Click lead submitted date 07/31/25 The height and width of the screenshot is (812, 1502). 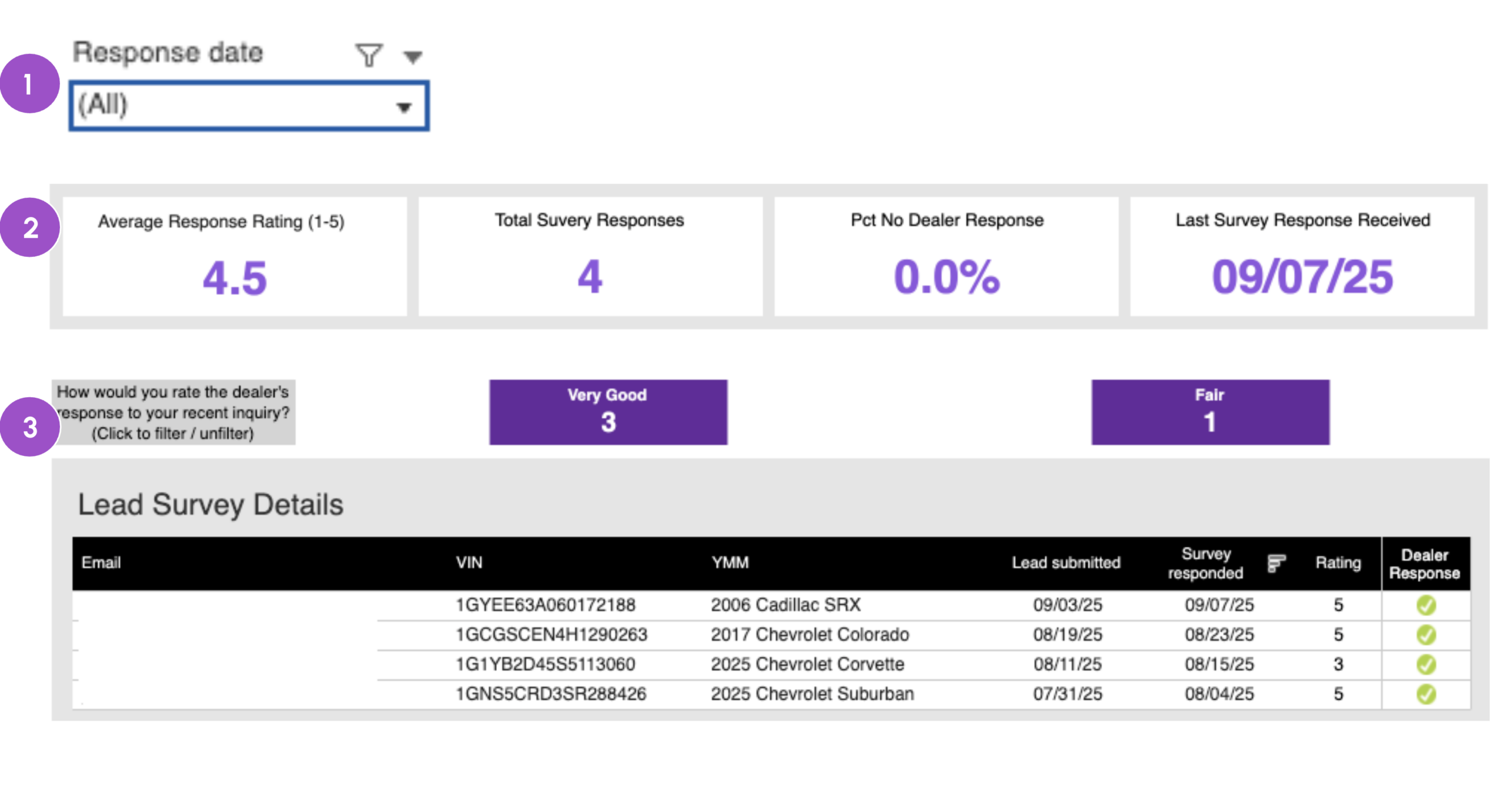pyautogui.click(x=1067, y=695)
